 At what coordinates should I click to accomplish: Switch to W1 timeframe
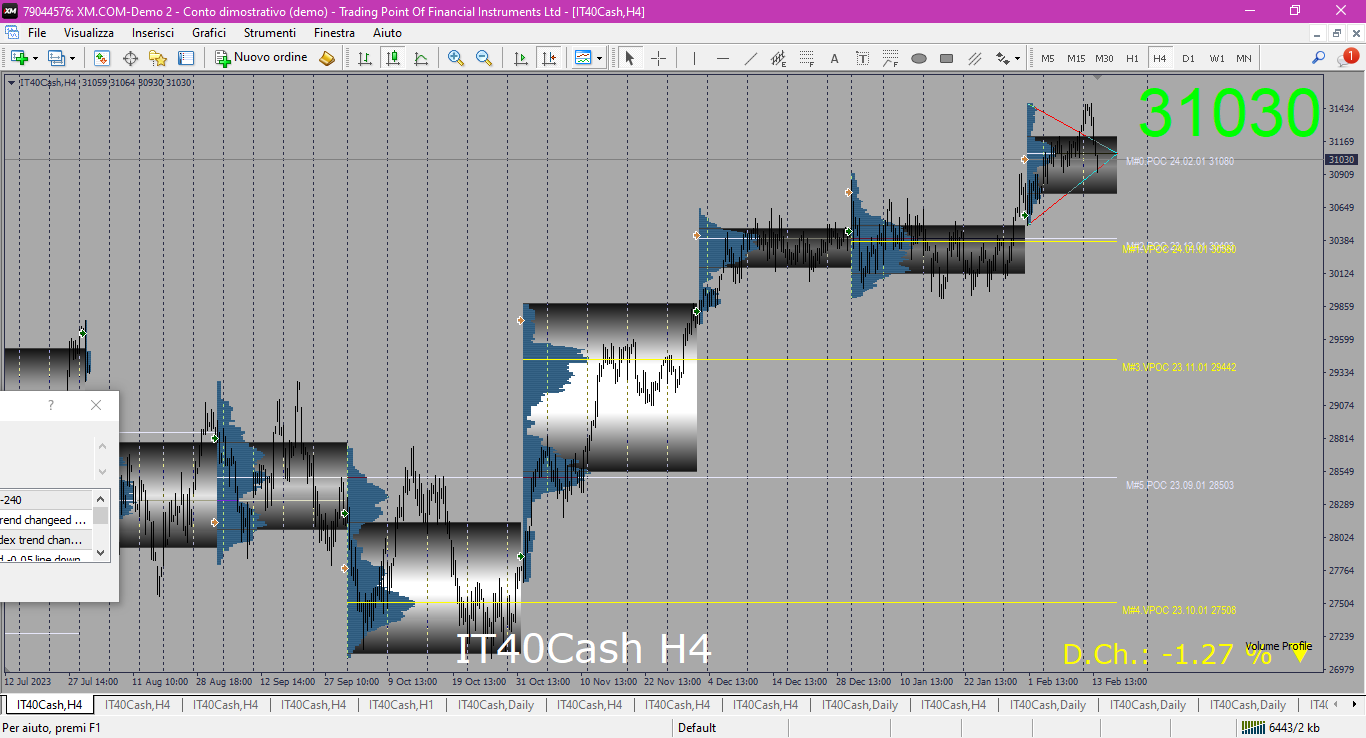point(1216,58)
